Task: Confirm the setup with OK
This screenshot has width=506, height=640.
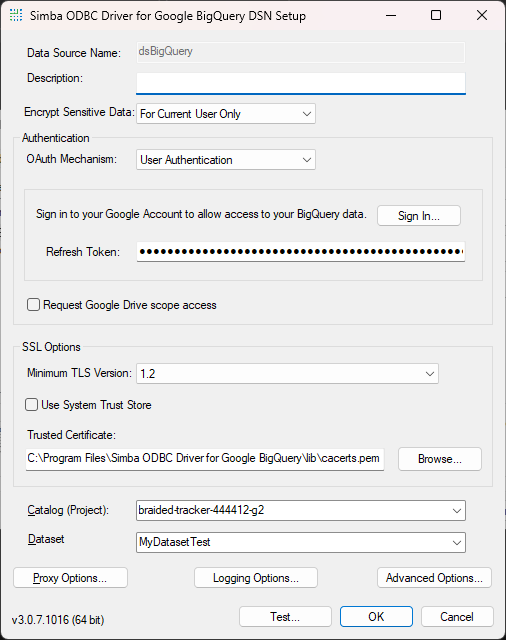Action: pos(376,616)
